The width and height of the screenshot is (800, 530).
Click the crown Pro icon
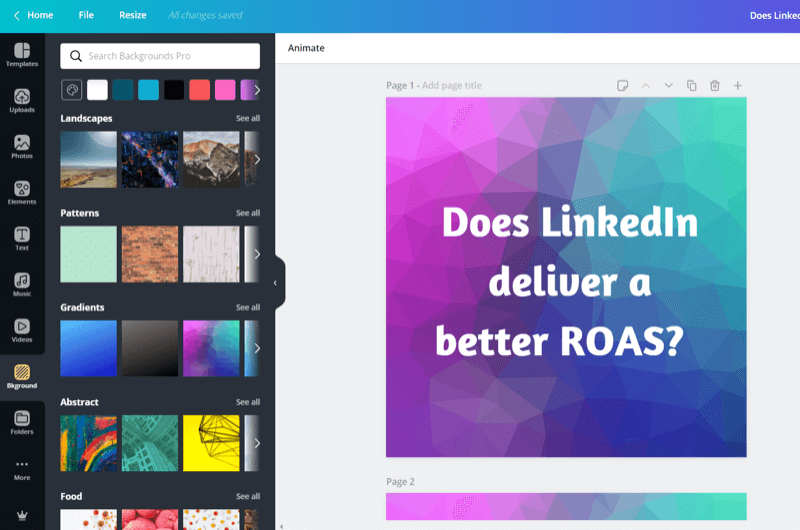[22, 516]
